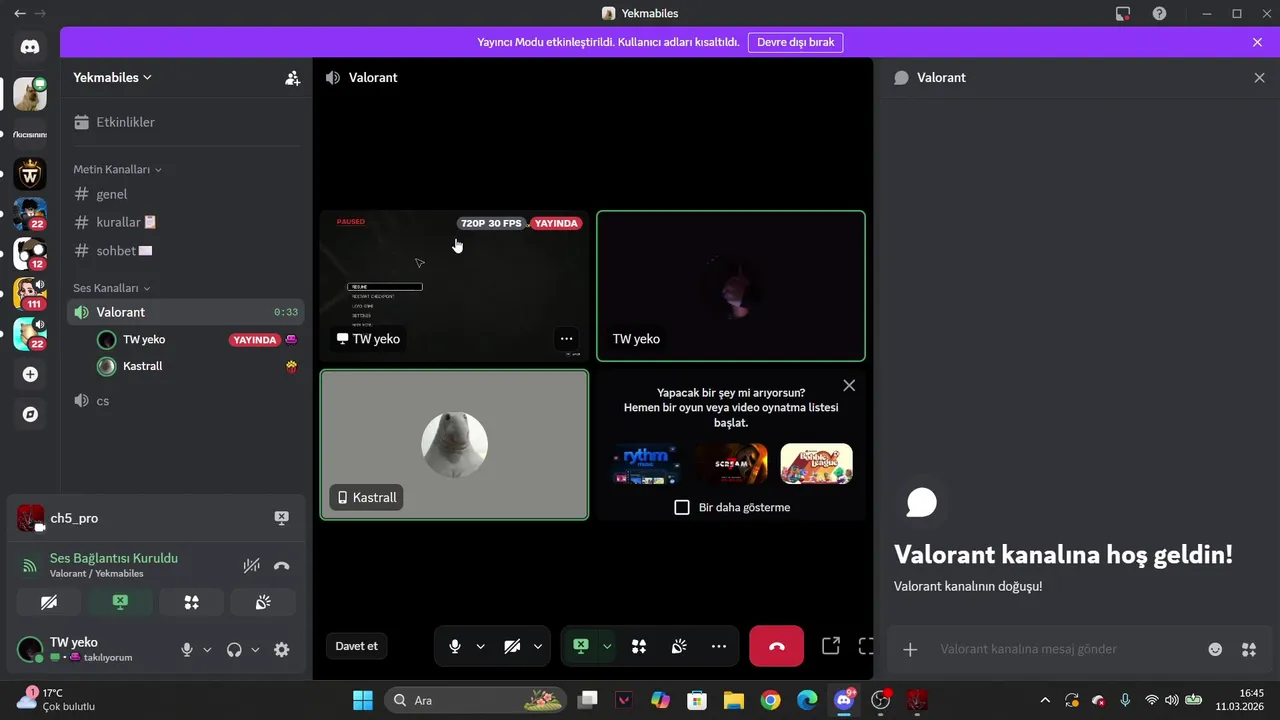Image resolution: width=1280 pixels, height=720 pixels.
Task: Open camera options arrow in call bar
Action: pos(538,646)
